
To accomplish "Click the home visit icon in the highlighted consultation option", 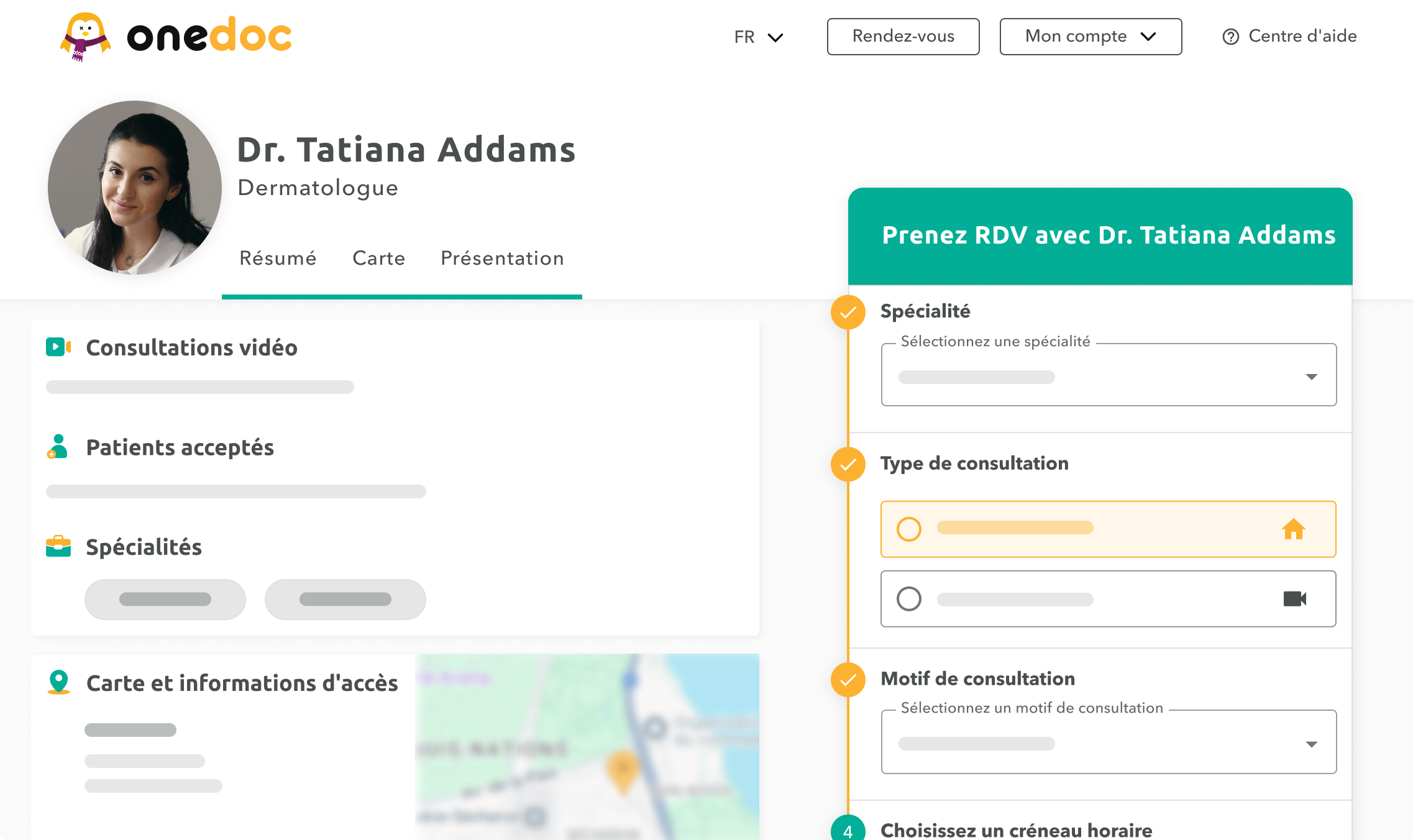I will tap(1295, 529).
